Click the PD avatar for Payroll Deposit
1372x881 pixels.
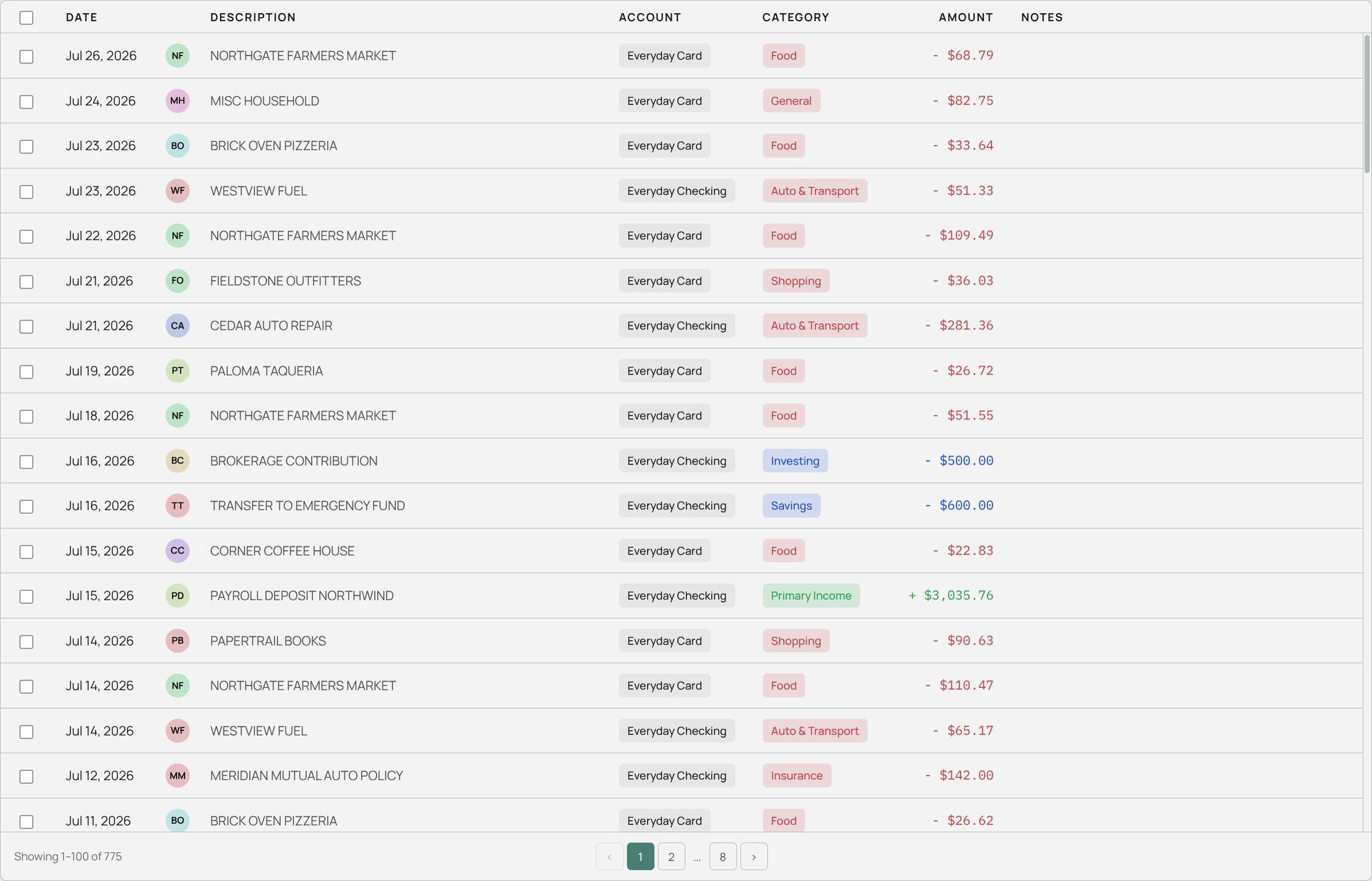click(178, 595)
